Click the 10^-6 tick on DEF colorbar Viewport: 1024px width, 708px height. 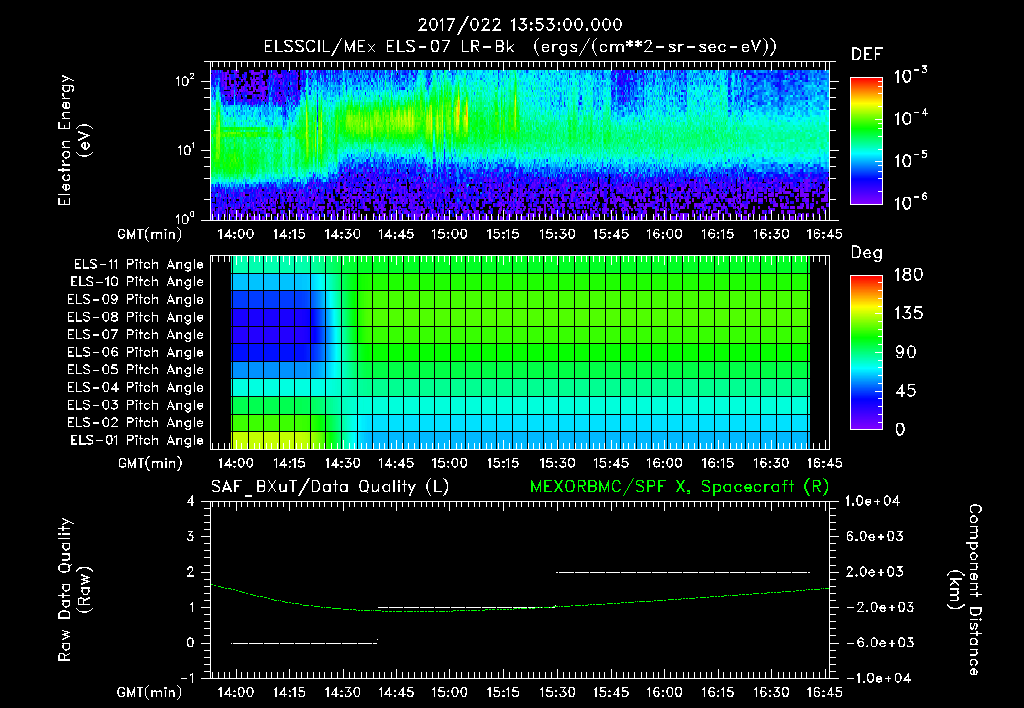[910, 202]
